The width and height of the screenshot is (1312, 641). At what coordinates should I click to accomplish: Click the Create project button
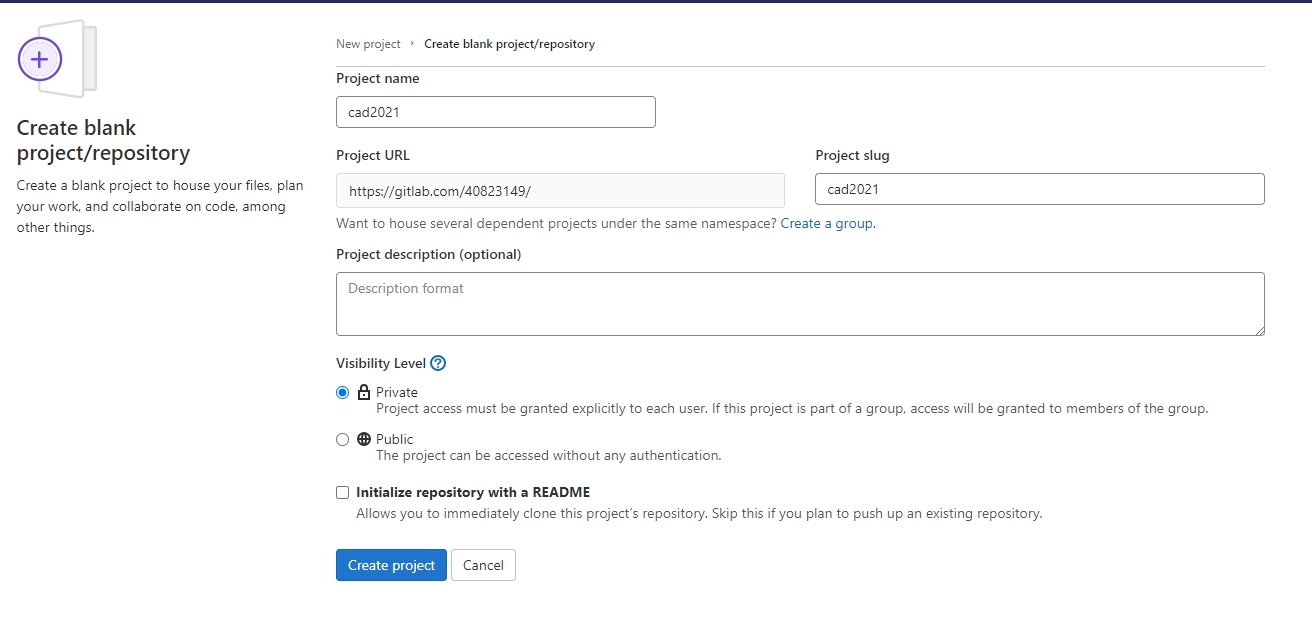391,565
